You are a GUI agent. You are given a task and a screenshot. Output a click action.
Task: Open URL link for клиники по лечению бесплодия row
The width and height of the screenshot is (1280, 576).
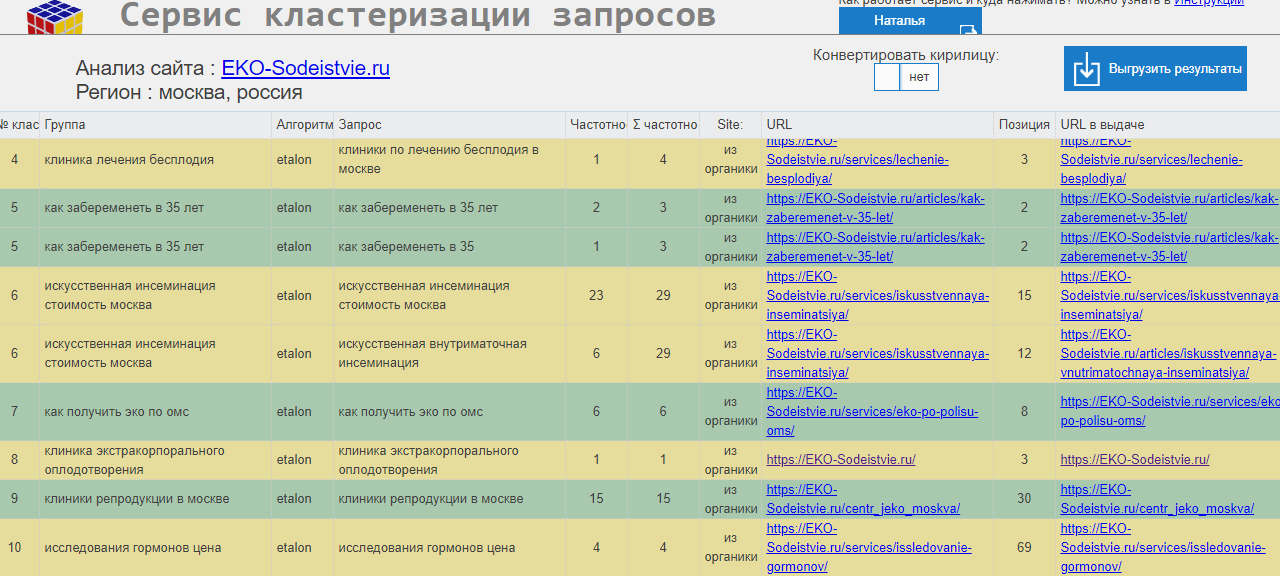point(857,160)
